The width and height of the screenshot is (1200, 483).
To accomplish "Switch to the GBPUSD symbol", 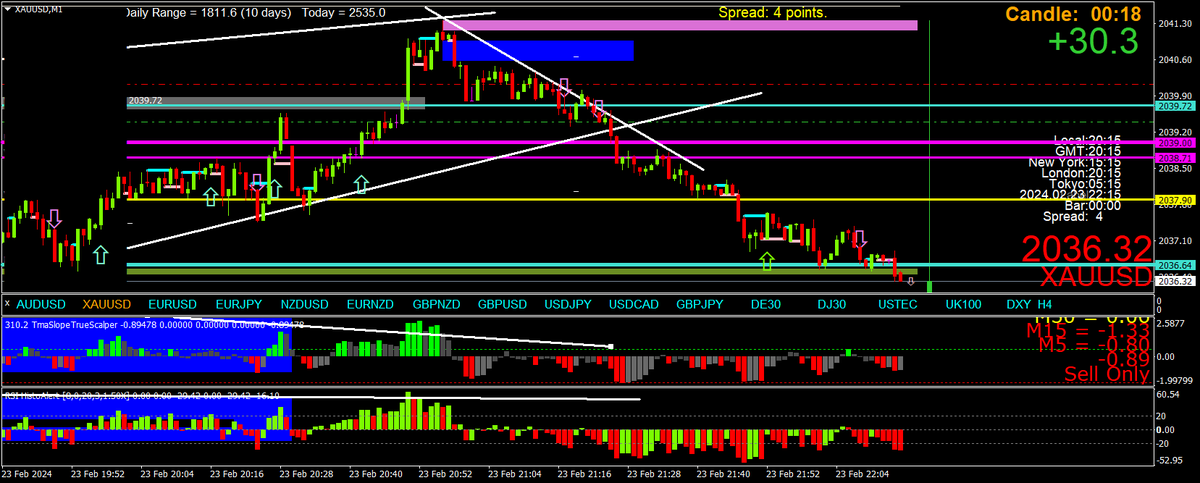I will [503, 303].
